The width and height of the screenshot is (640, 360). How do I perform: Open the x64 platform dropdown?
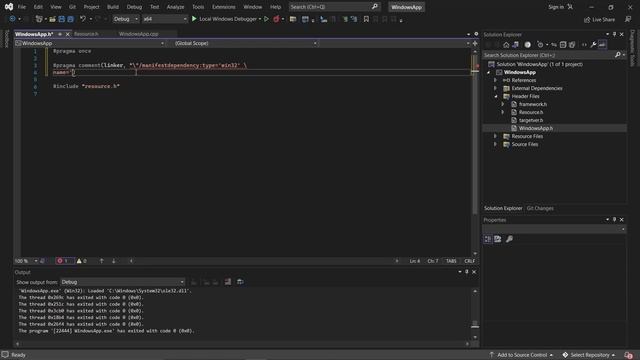point(165,19)
